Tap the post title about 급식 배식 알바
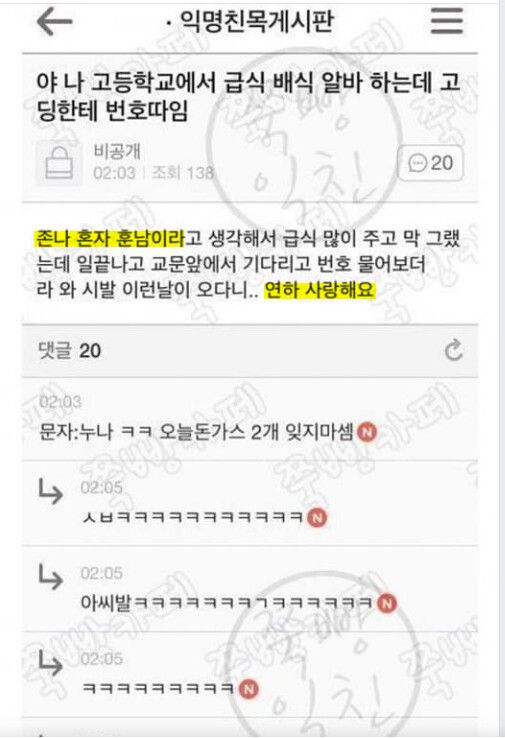The image size is (505, 738). click(x=248, y=96)
